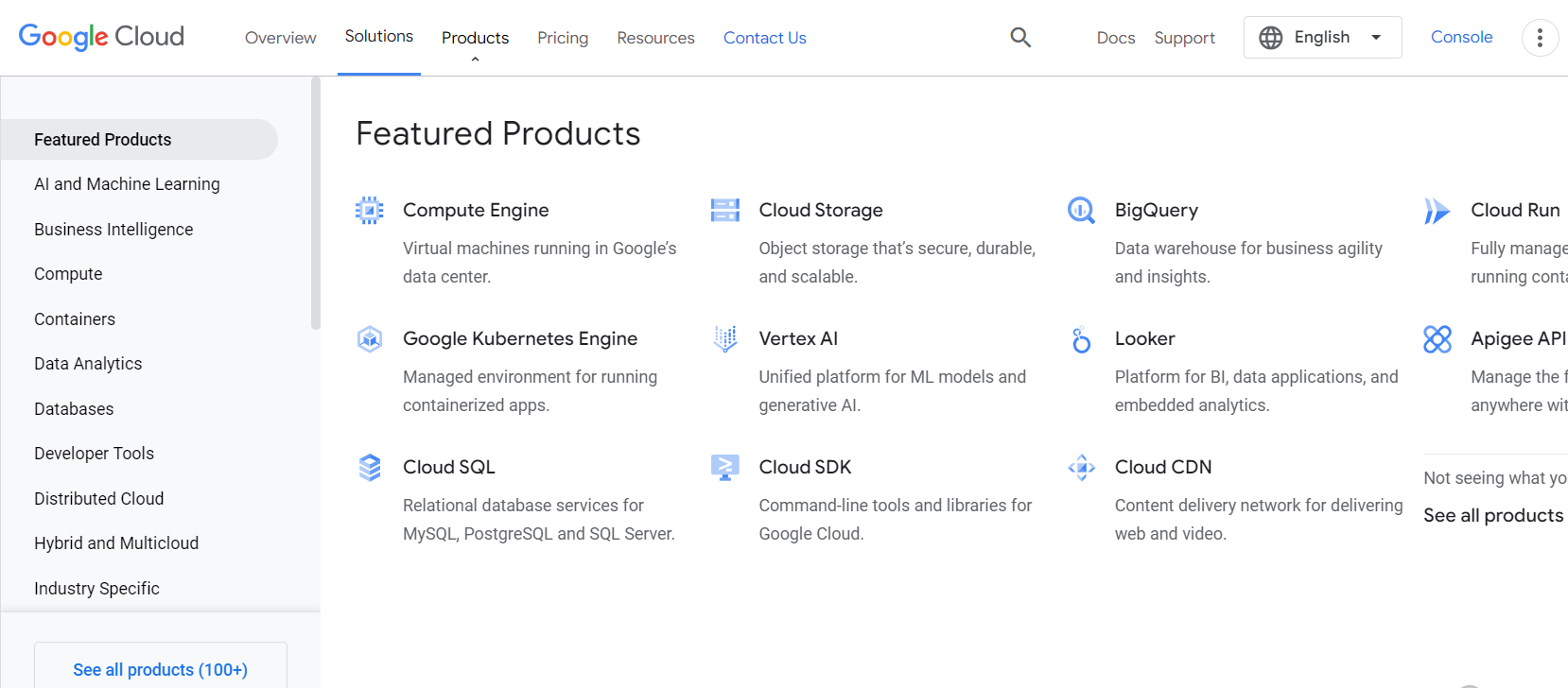Select the Pricing menu item
This screenshot has width=1568, height=688.
point(563,38)
